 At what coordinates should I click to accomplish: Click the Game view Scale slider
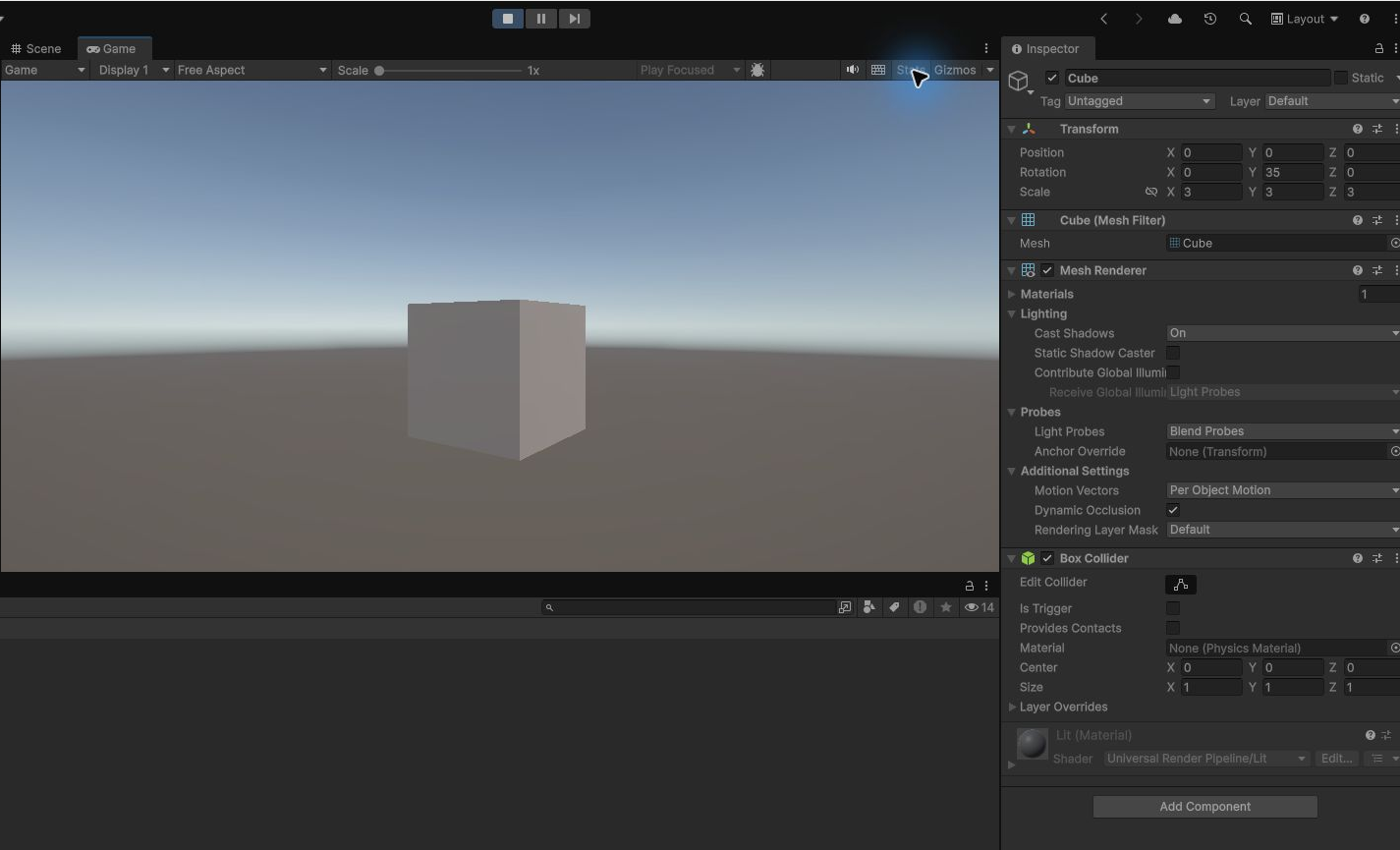[450, 70]
